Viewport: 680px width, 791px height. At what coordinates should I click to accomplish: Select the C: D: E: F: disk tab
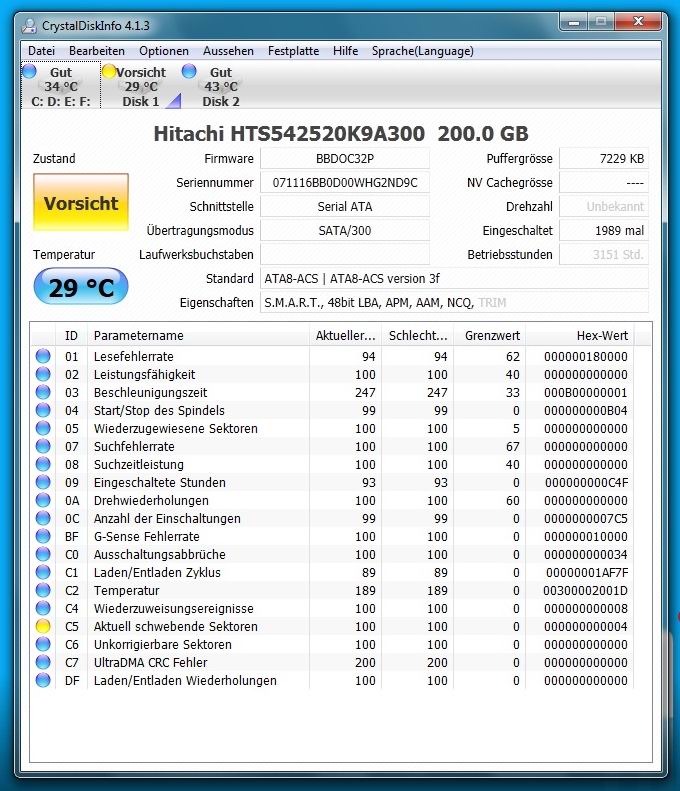61,85
